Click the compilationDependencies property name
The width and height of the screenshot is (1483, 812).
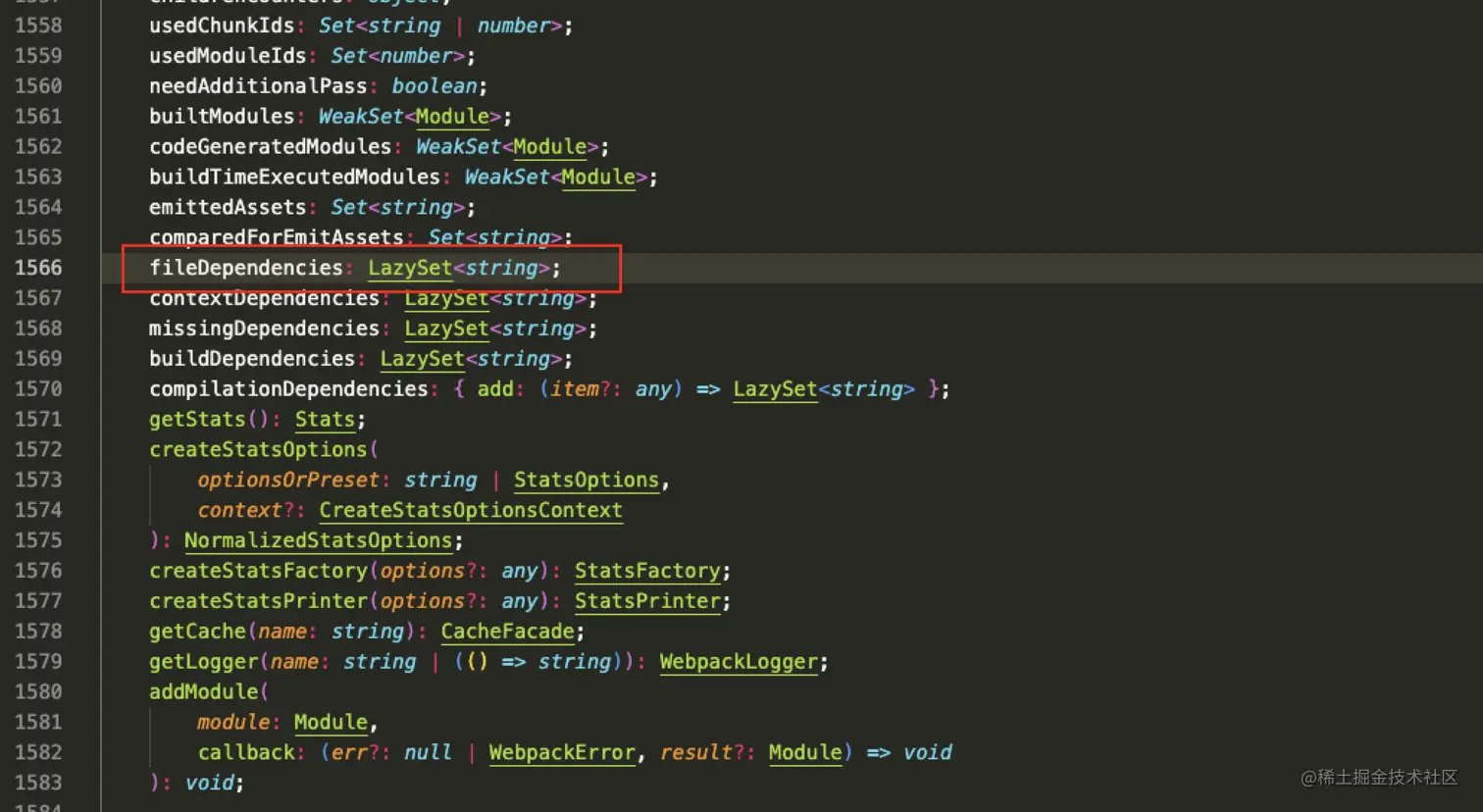[x=288, y=389]
